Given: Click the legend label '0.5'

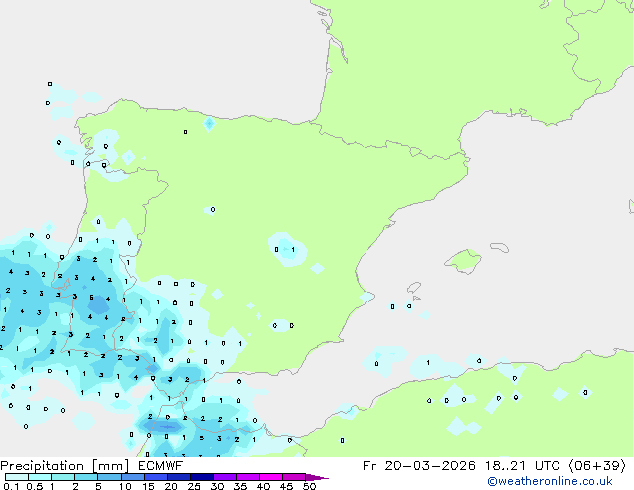Looking at the screenshot, I should tap(34, 486).
